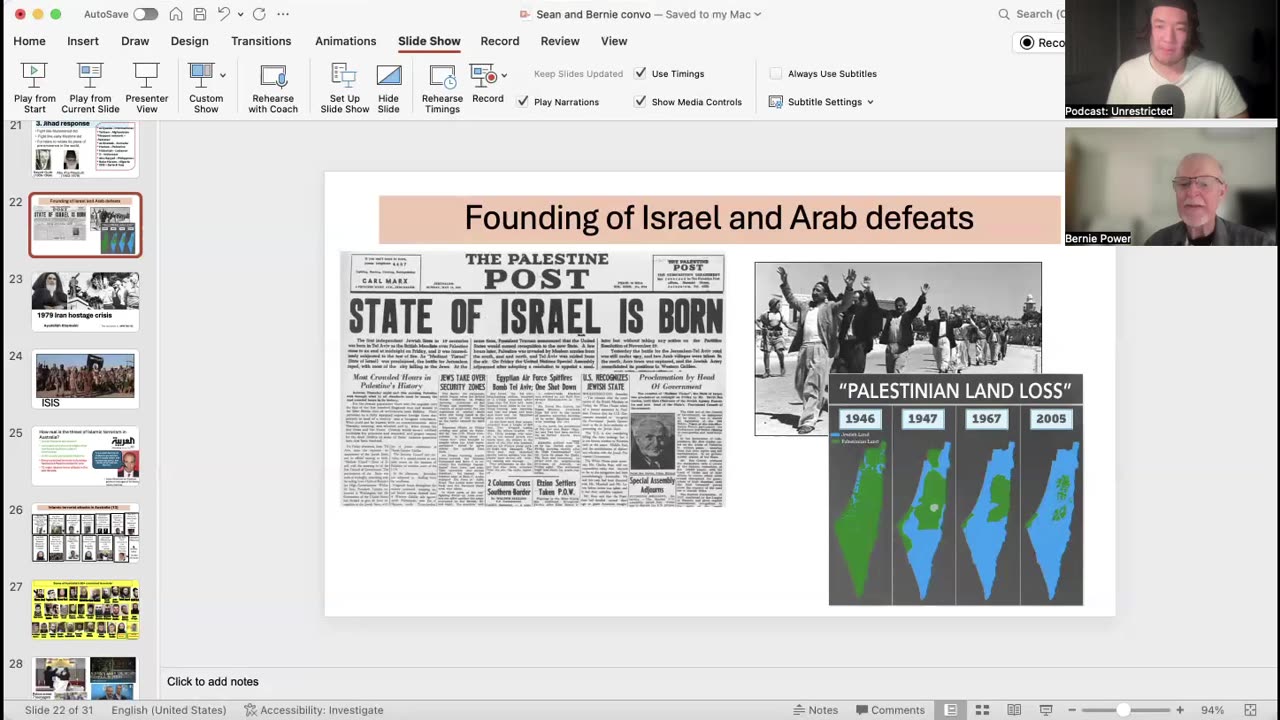Image resolution: width=1280 pixels, height=720 pixels.
Task: Click the Home icon in title bar
Action: (x=176, y=14)
